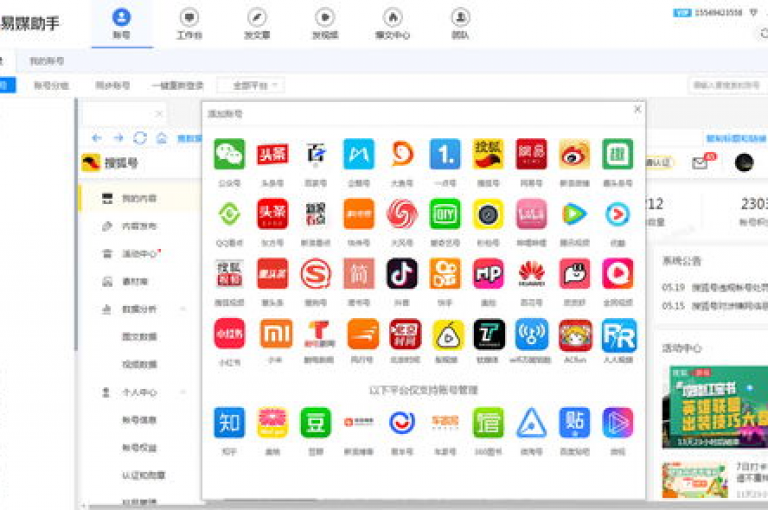This screenshot has width=768, height=510.
Task: Pick the red 网易号 platform icon
Action: click(531, 154)
